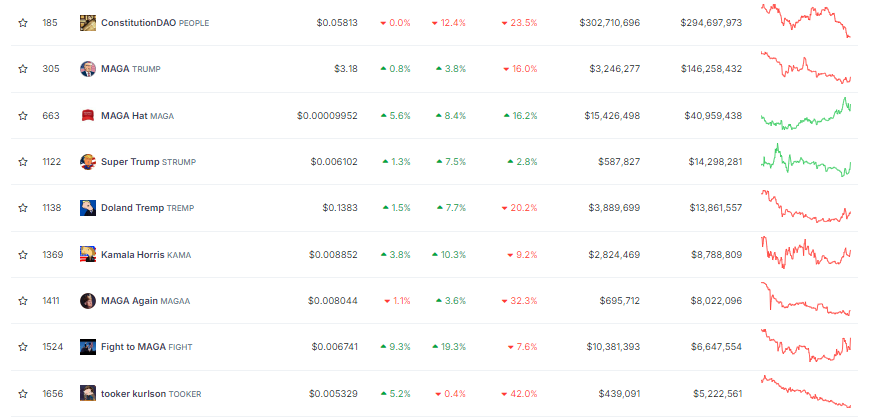The width and height of the screenshot is (890, 417).
Task: Open the Doland Tremp TREMP link
Action: pyautogui.click(x=148, y=208)
